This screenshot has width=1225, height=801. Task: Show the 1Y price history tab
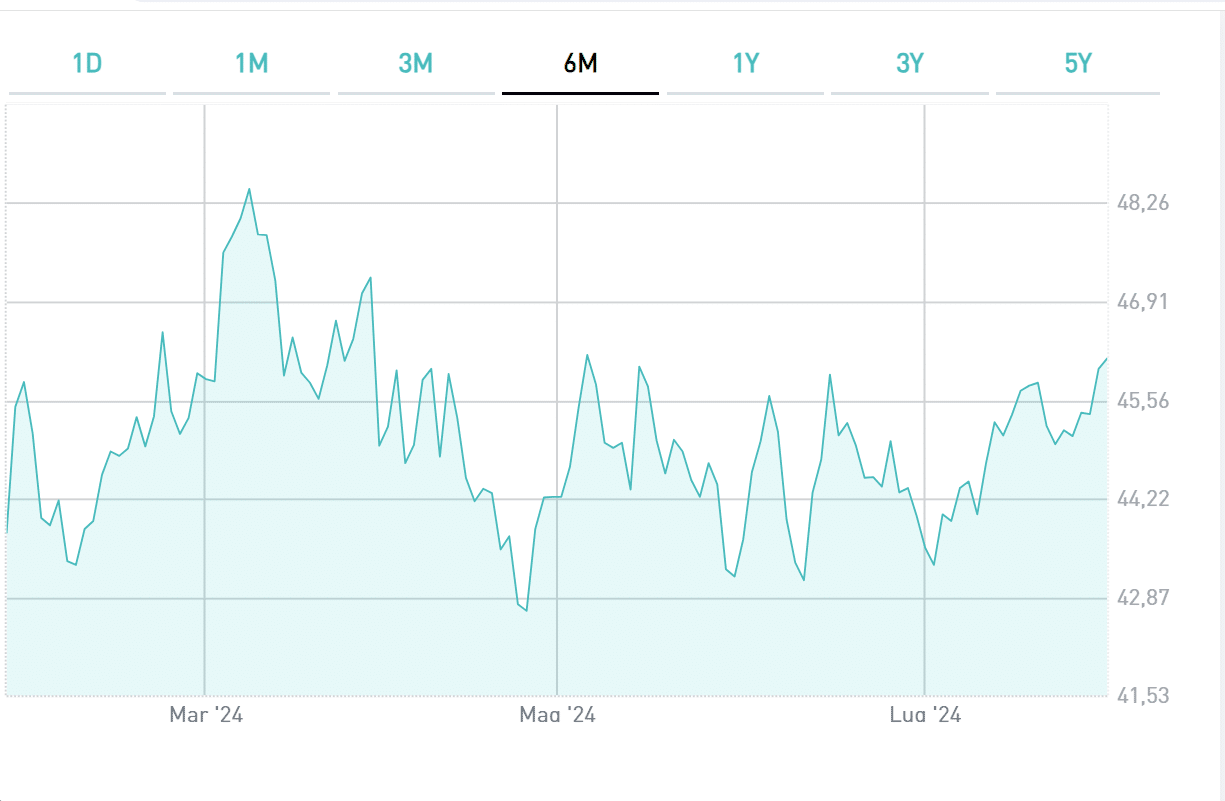(745, 64)
